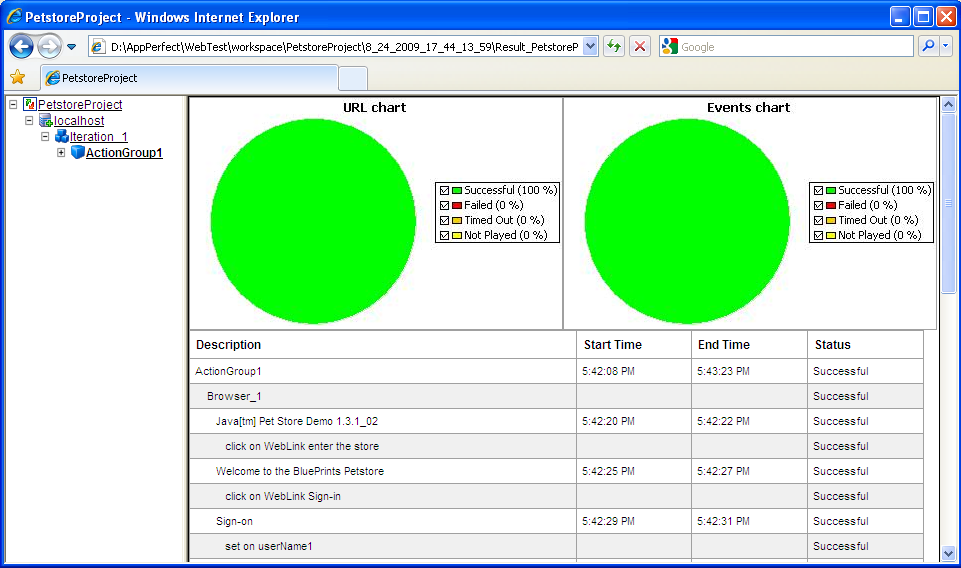Click the ActionGroup1 blue cube icon

pos(78,153)
